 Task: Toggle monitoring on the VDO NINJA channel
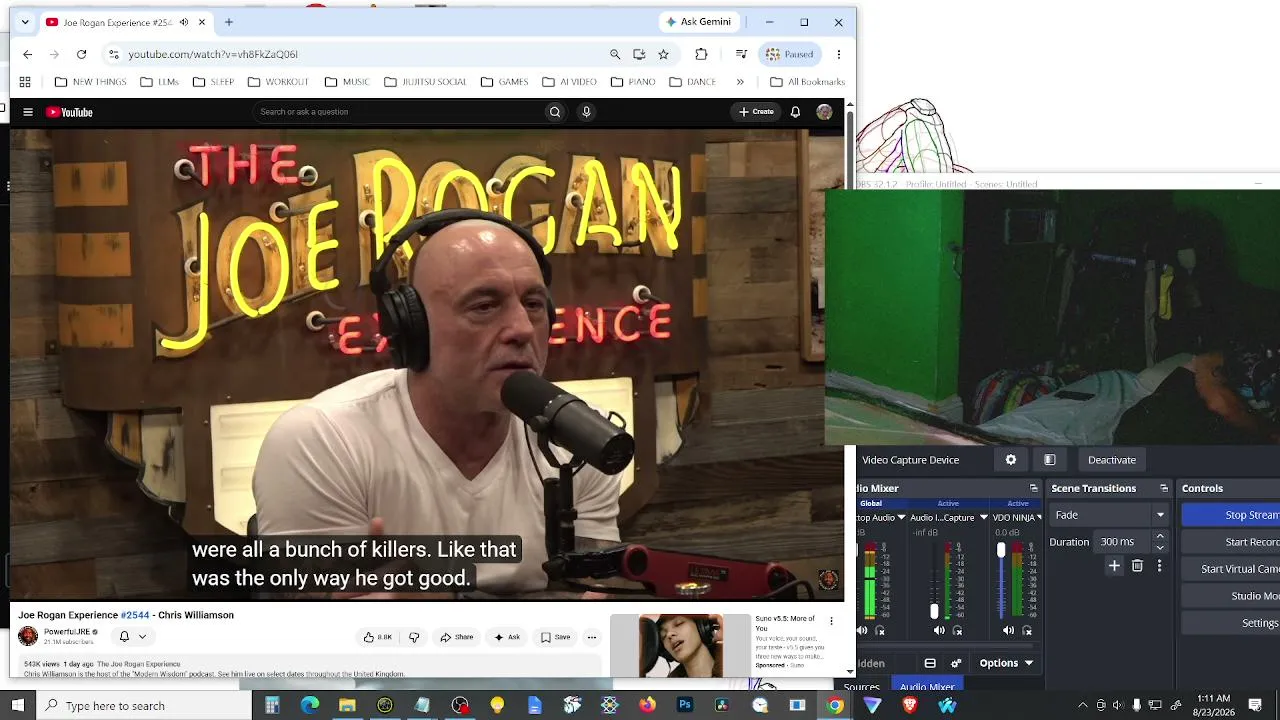click(x=1027, y=631)
